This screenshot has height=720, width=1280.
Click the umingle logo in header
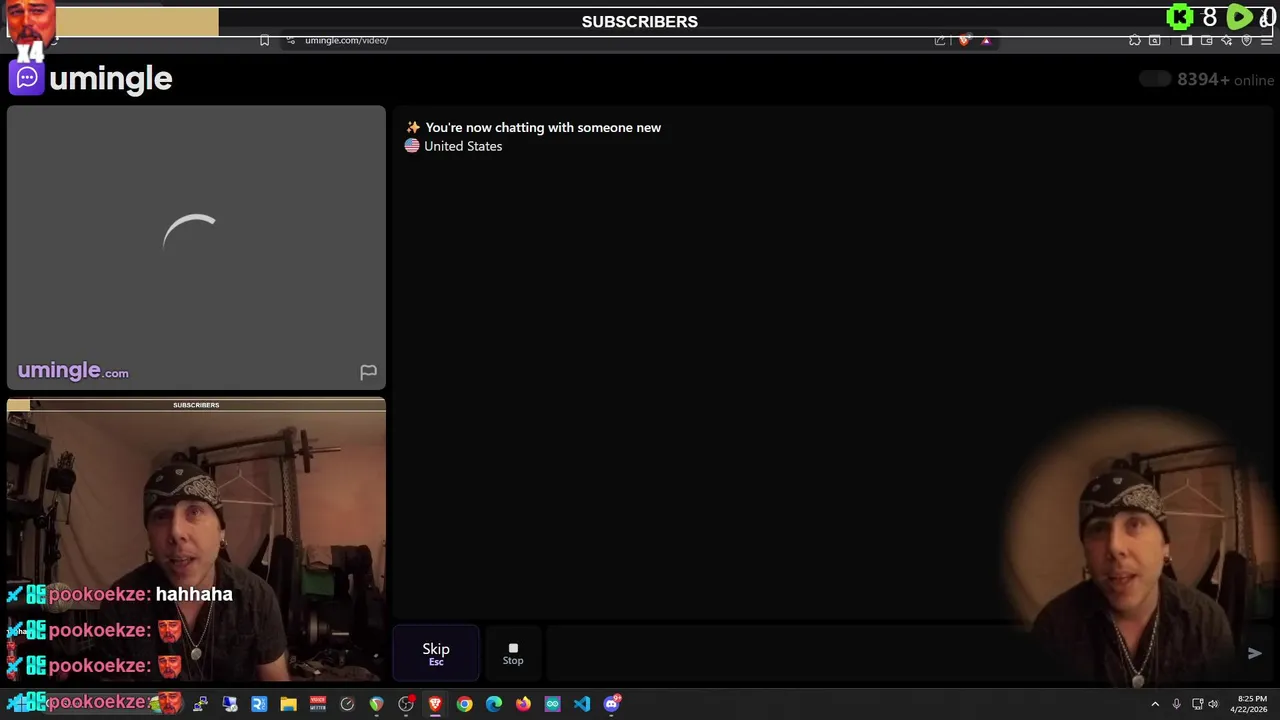(x=91, y=78)
